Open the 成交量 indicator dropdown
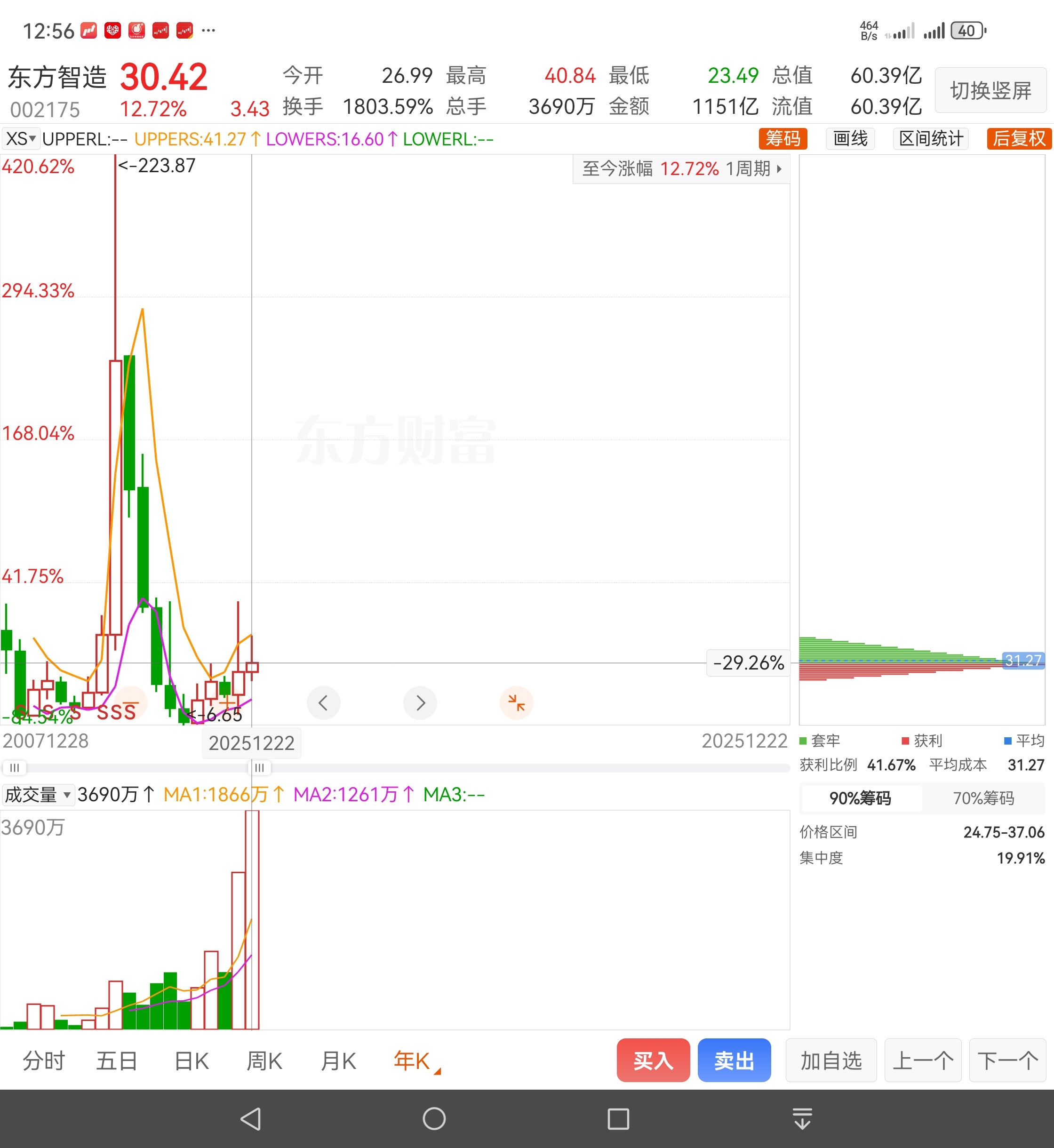 (38, 794)
